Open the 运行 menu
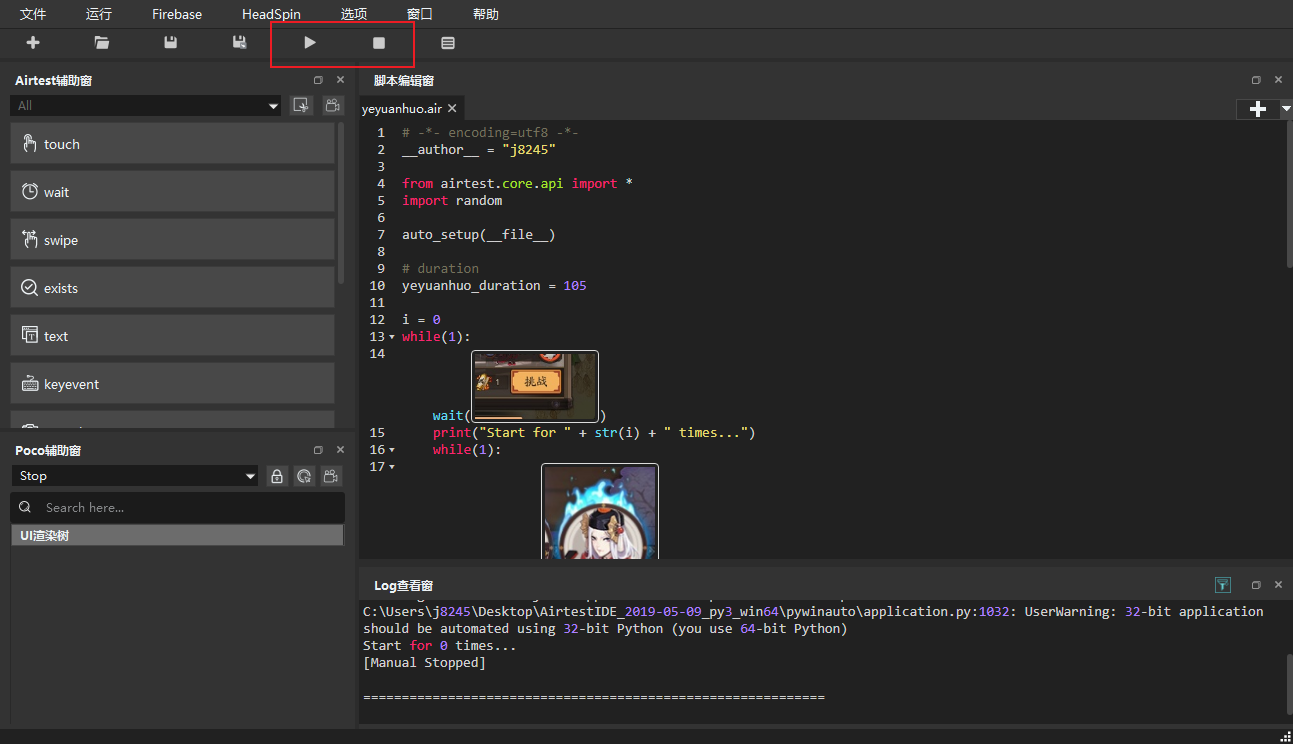Screen dimensions: 1293x744 click(x=99, y=14)
